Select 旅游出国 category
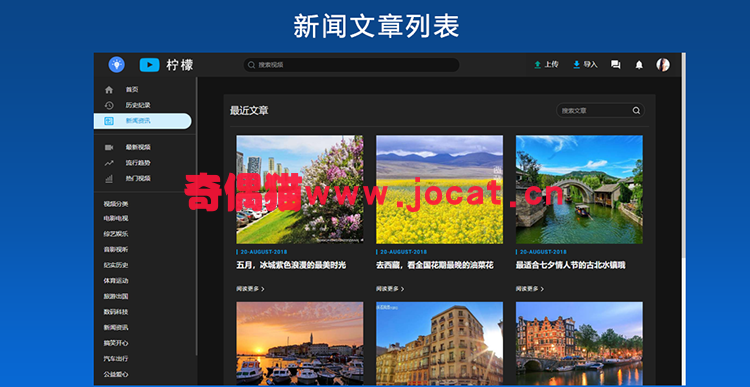 (x=116, y=297)
